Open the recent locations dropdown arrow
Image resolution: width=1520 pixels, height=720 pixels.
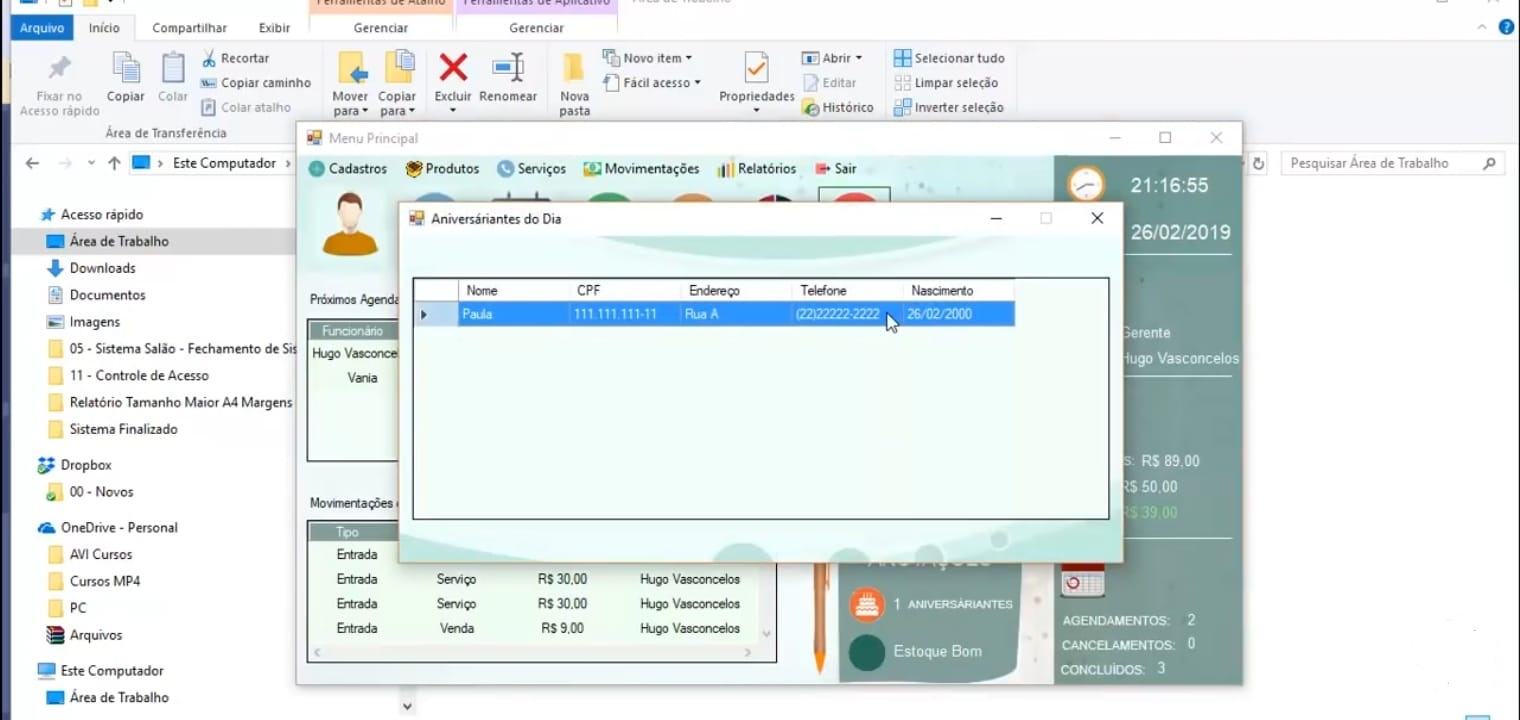[91, 163]
